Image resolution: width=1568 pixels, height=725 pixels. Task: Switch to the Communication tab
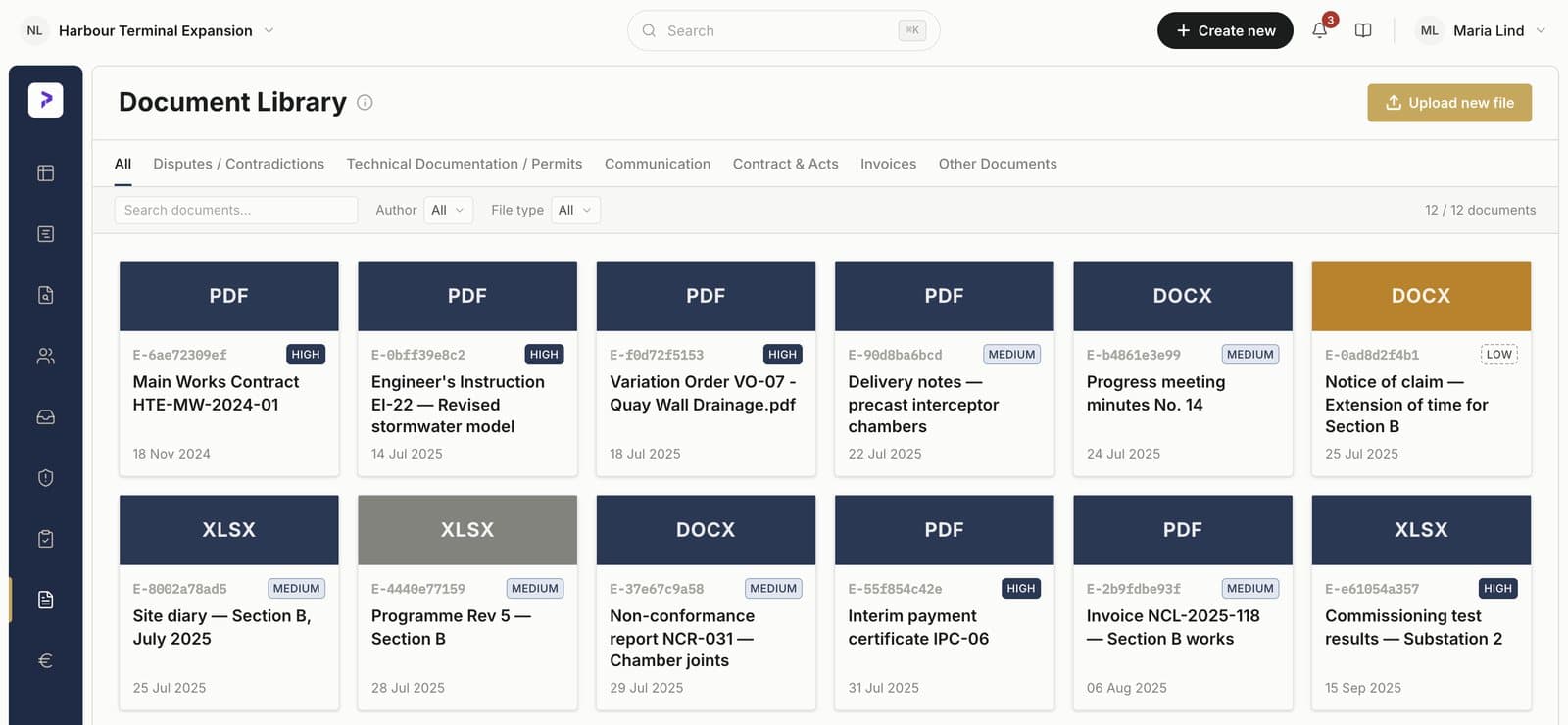coord(658,164)
